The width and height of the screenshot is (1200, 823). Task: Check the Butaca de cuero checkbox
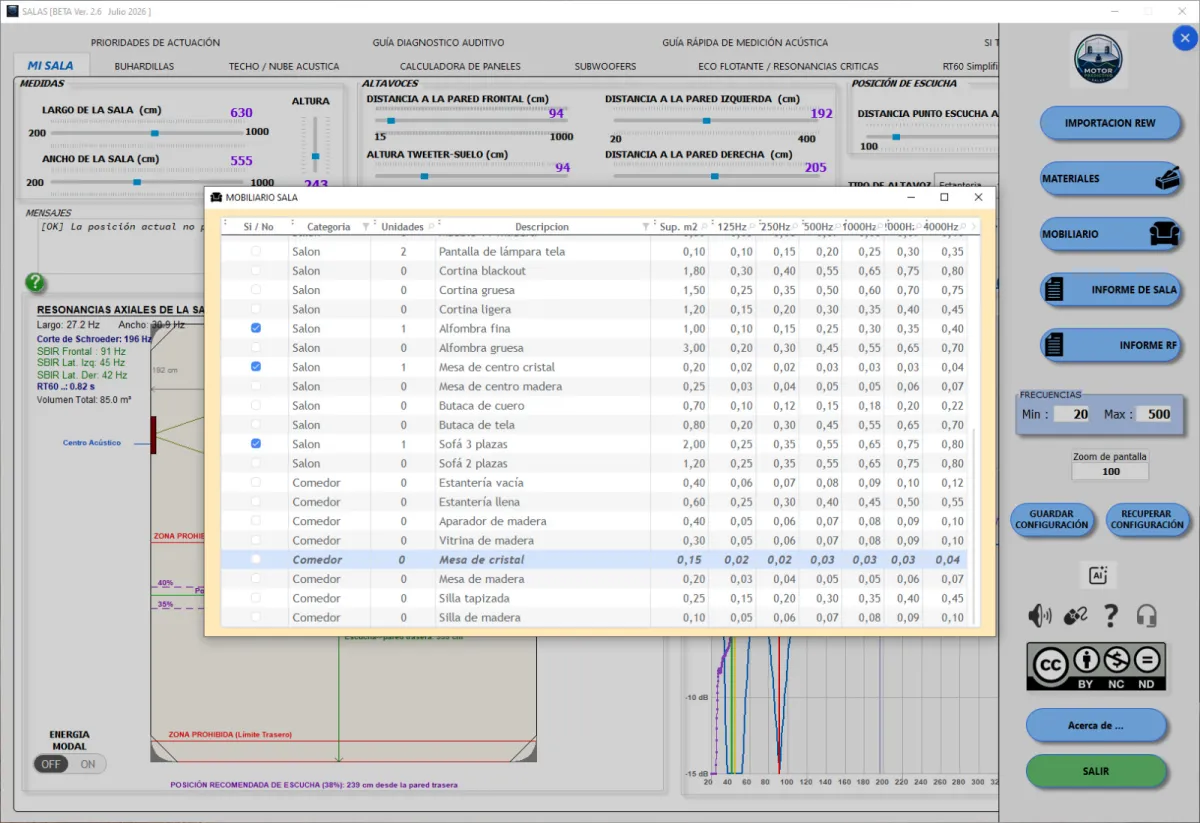tap(256, 405)
